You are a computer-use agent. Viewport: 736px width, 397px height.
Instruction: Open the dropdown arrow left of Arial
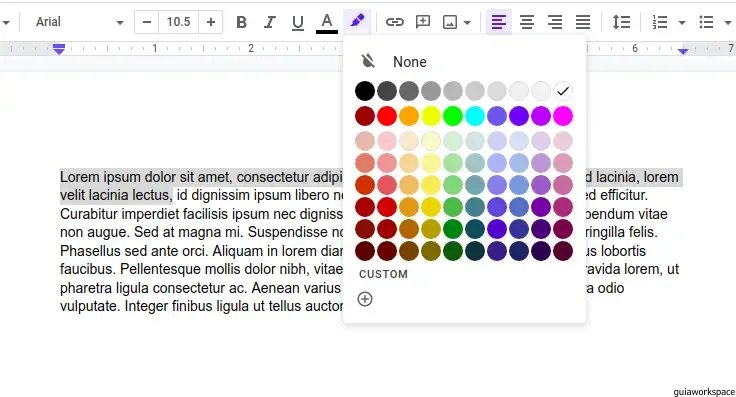[x=6, y=23]
